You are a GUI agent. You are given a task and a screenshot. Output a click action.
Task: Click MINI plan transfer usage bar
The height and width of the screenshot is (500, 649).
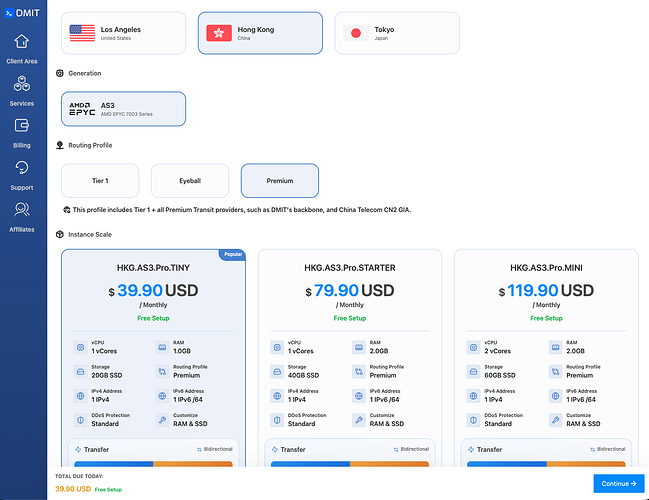click(546, 464)
